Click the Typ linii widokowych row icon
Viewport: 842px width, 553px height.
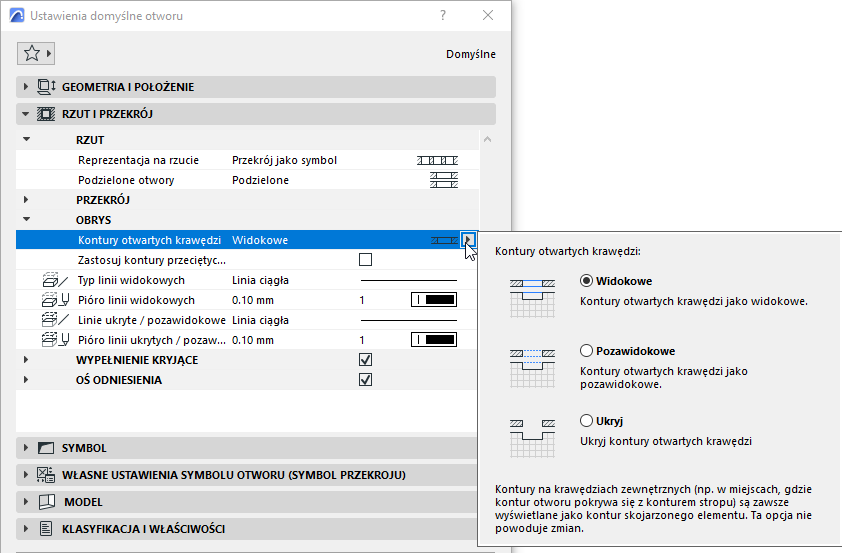(55, 280)
